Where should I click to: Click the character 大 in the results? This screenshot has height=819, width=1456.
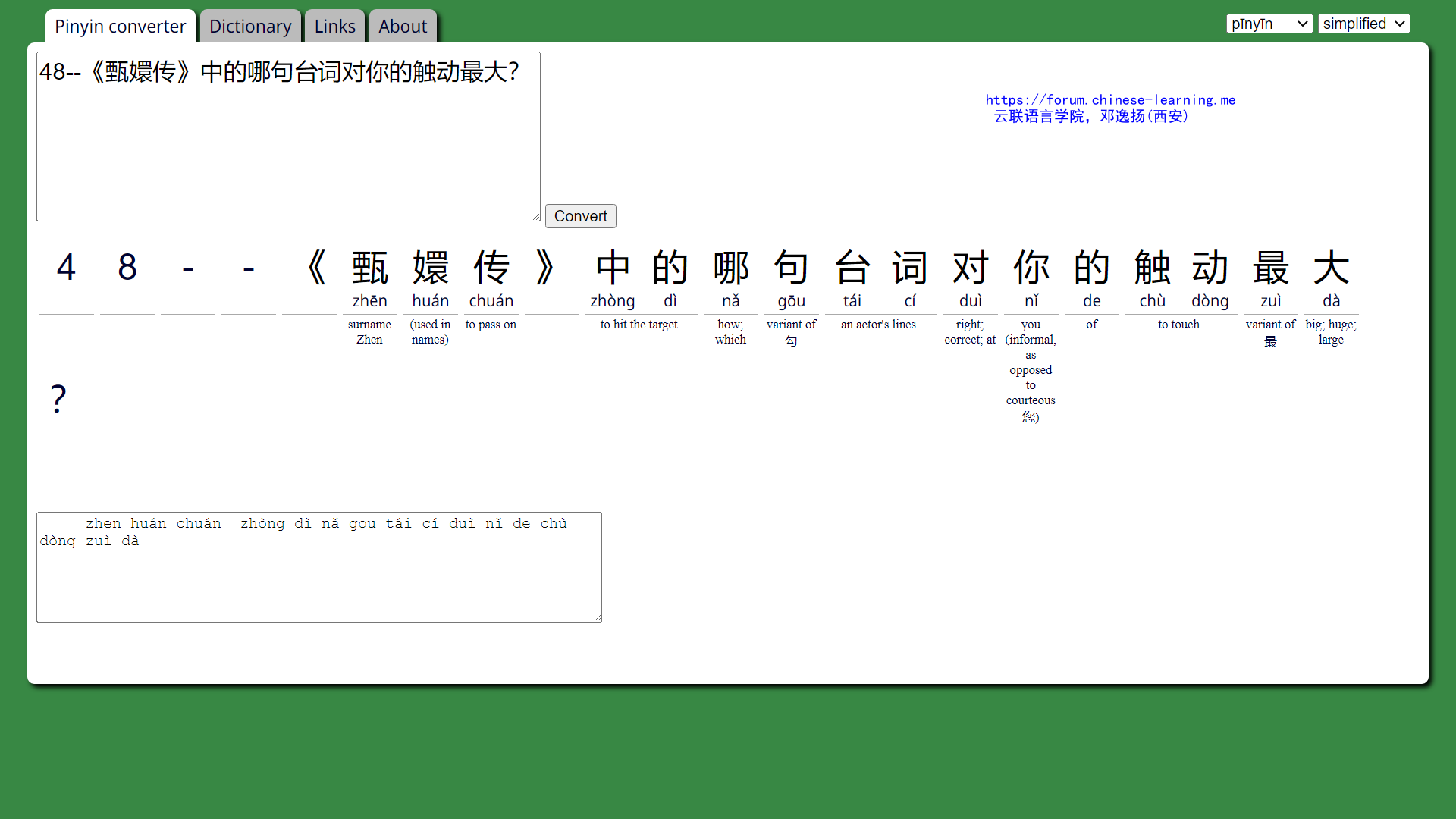[x=1332, y=268]
